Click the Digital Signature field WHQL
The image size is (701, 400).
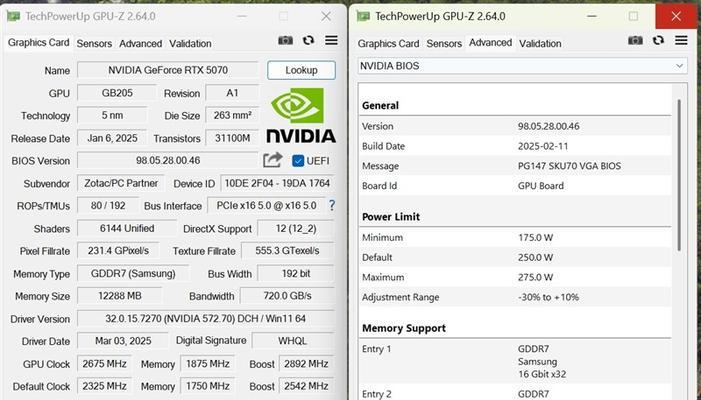[292, 341]
